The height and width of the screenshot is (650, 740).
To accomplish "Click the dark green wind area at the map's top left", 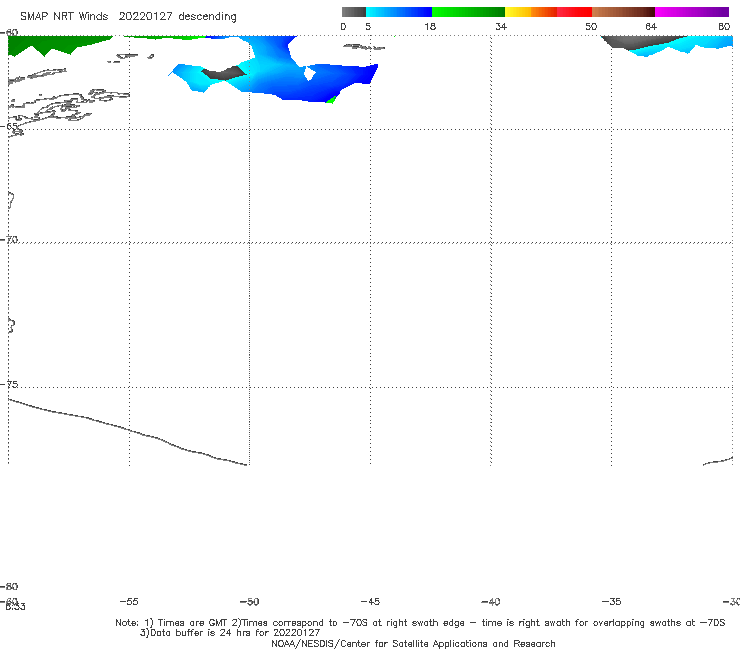I will tap(52, 44).
